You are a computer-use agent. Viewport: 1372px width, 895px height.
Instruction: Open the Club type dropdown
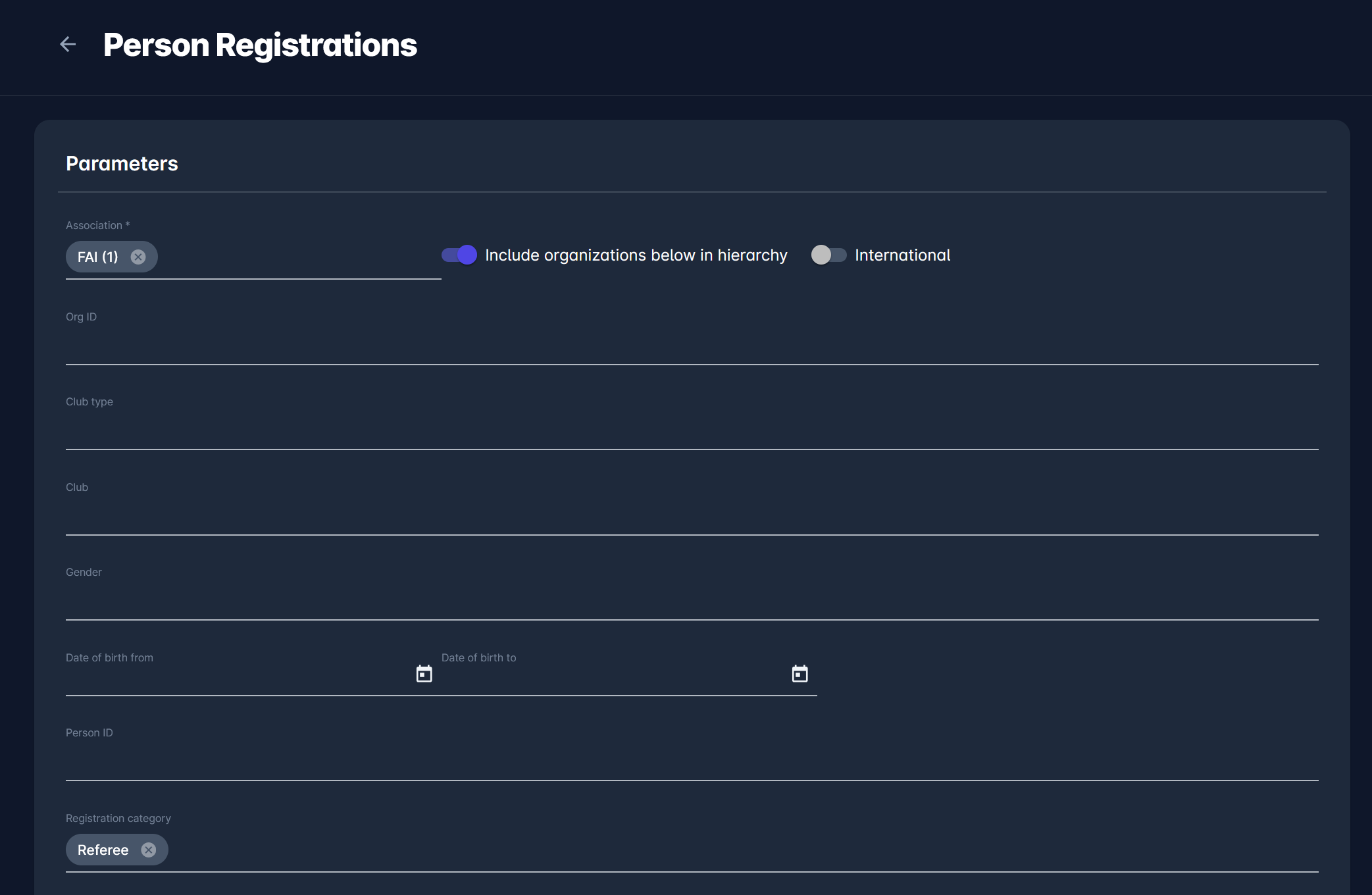click(691, 431)
